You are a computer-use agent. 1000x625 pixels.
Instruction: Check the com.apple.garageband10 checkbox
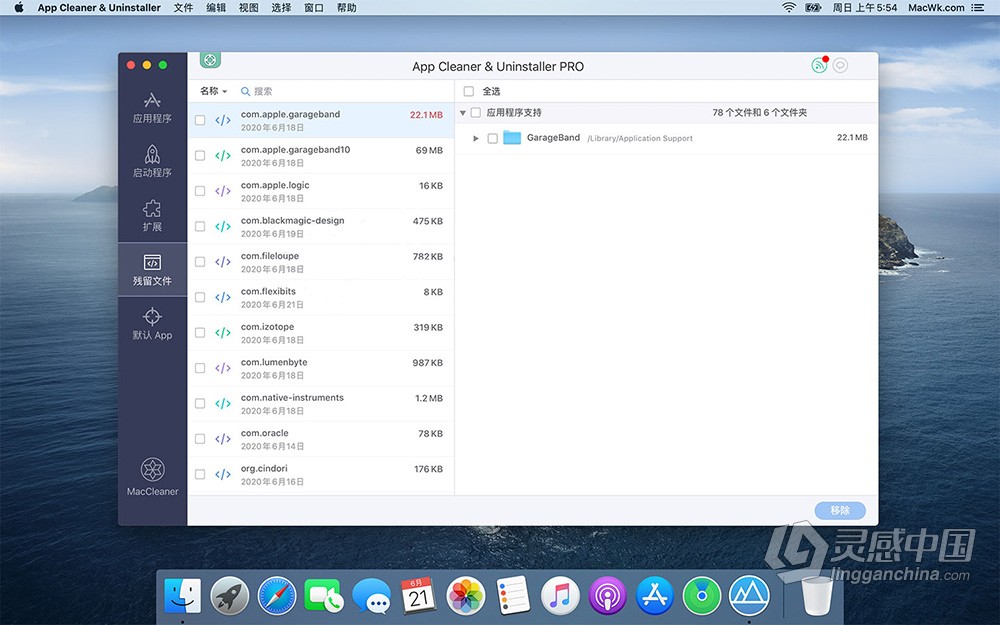point(200,156)
